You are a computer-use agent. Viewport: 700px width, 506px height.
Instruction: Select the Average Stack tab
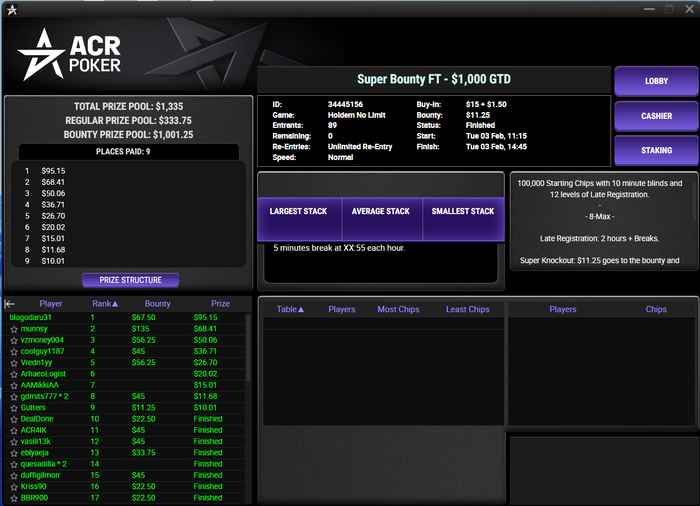[x=382, y=218]
